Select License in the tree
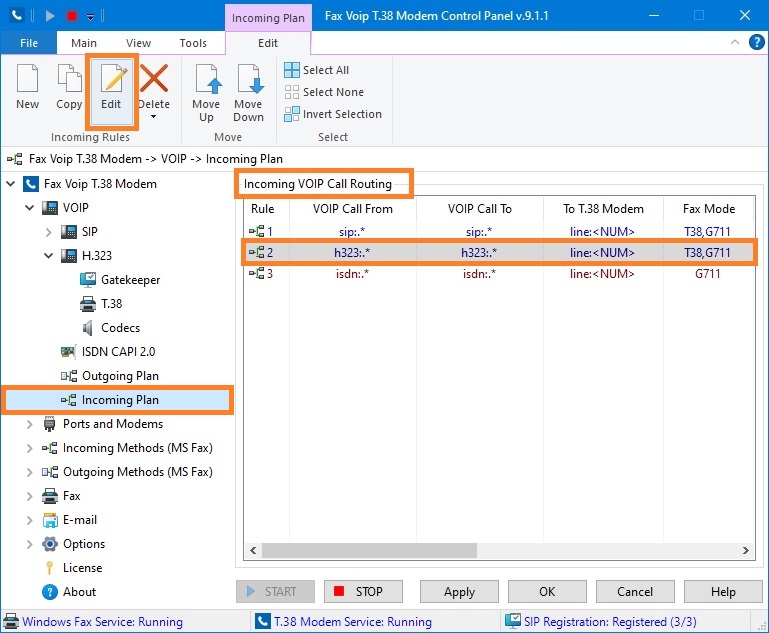The height and width of the screenshot is (633, 769). pyautogui.click(x=82, y=568)
